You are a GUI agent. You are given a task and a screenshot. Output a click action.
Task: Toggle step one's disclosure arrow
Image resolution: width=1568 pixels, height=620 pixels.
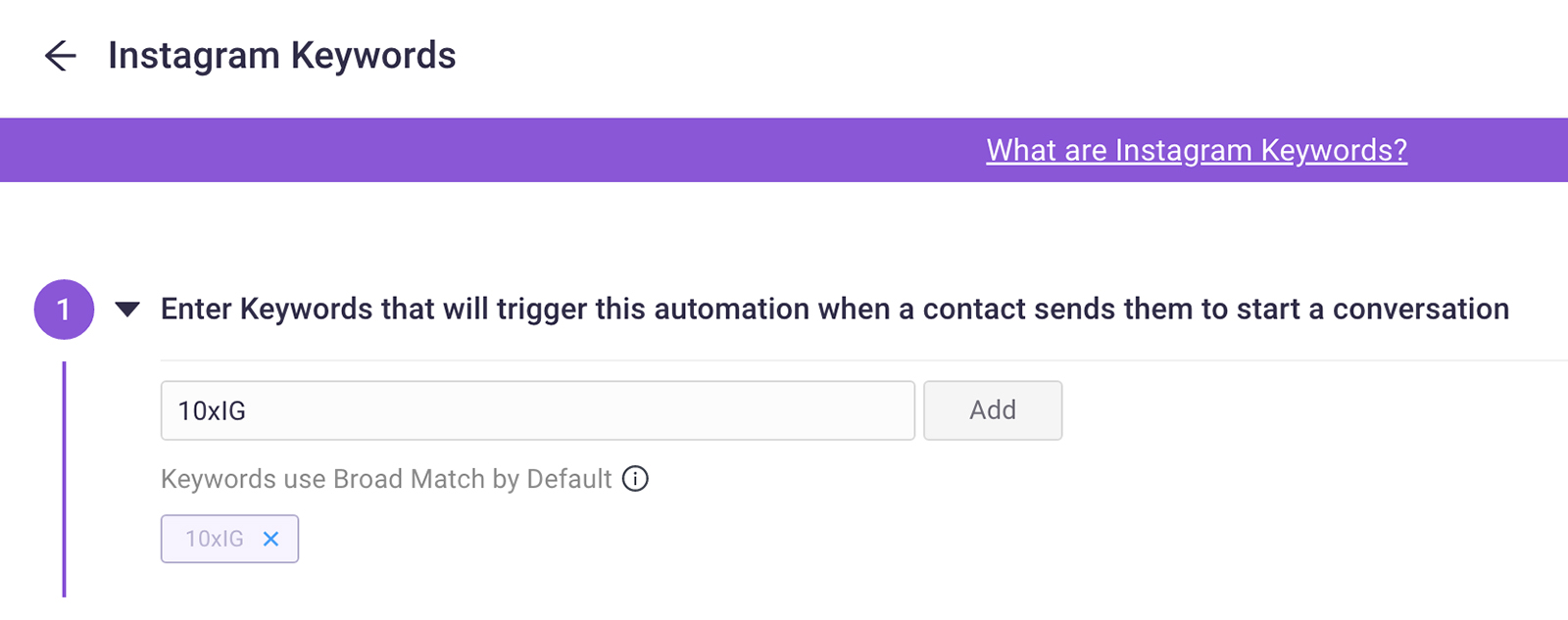point(127,310)
